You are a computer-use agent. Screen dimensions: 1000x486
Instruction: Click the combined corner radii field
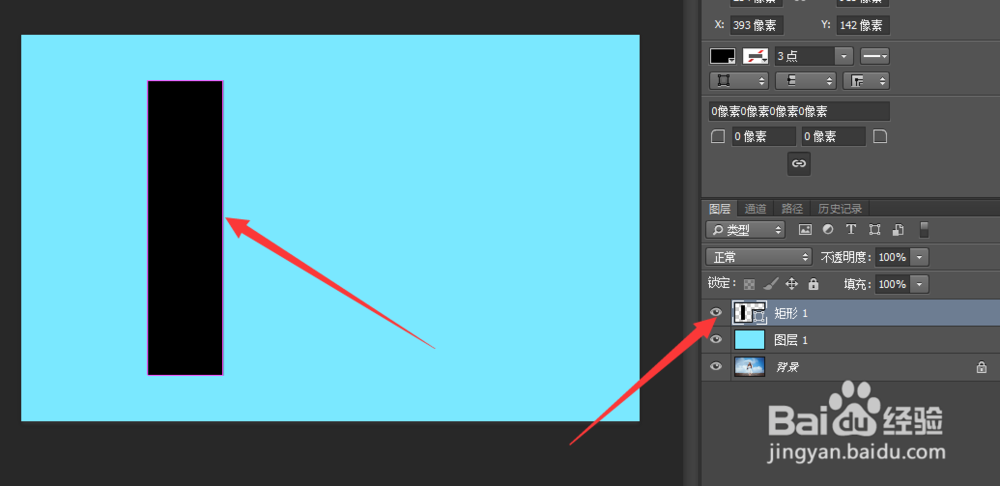[x=800, y=112]
